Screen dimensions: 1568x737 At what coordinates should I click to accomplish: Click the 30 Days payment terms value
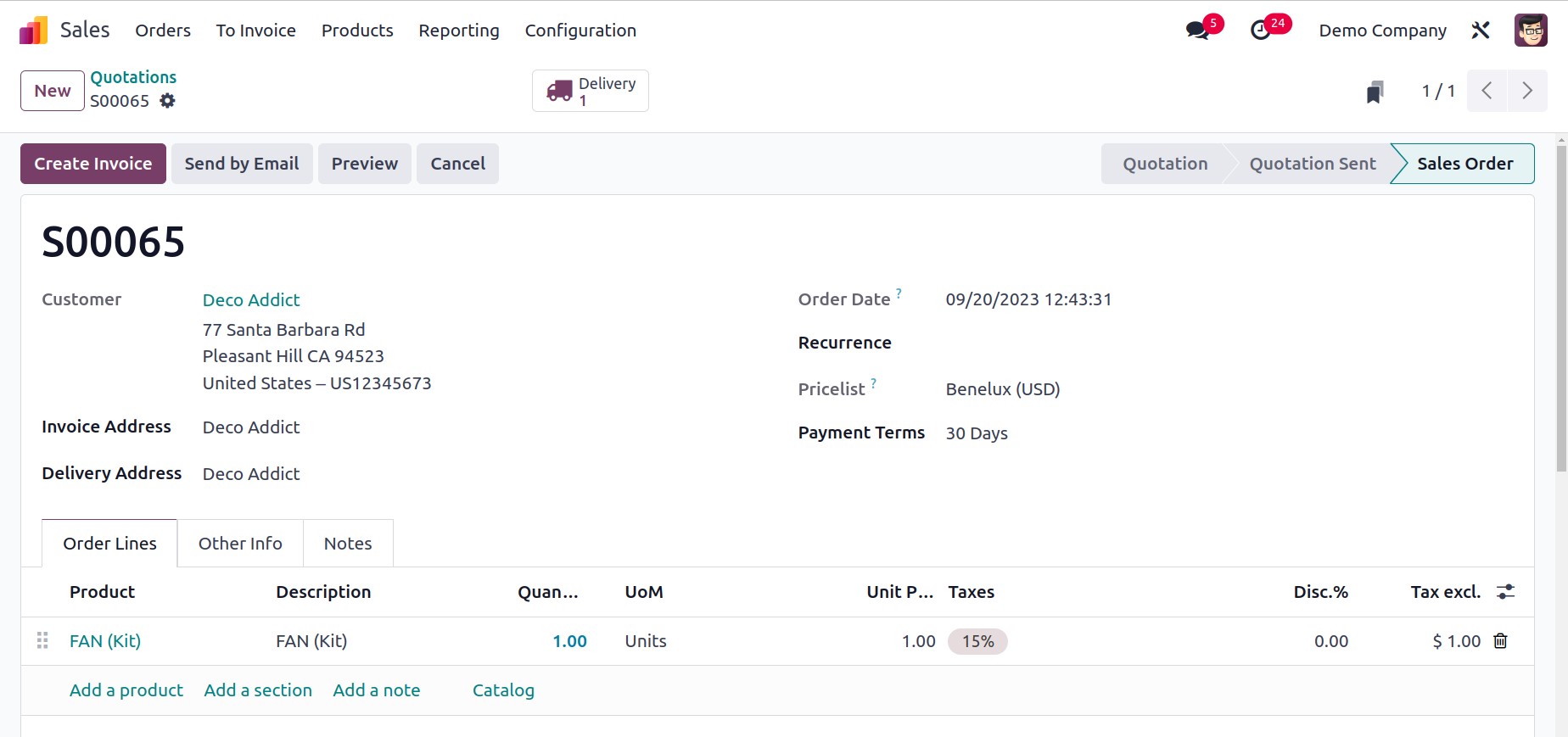(977, 433)
